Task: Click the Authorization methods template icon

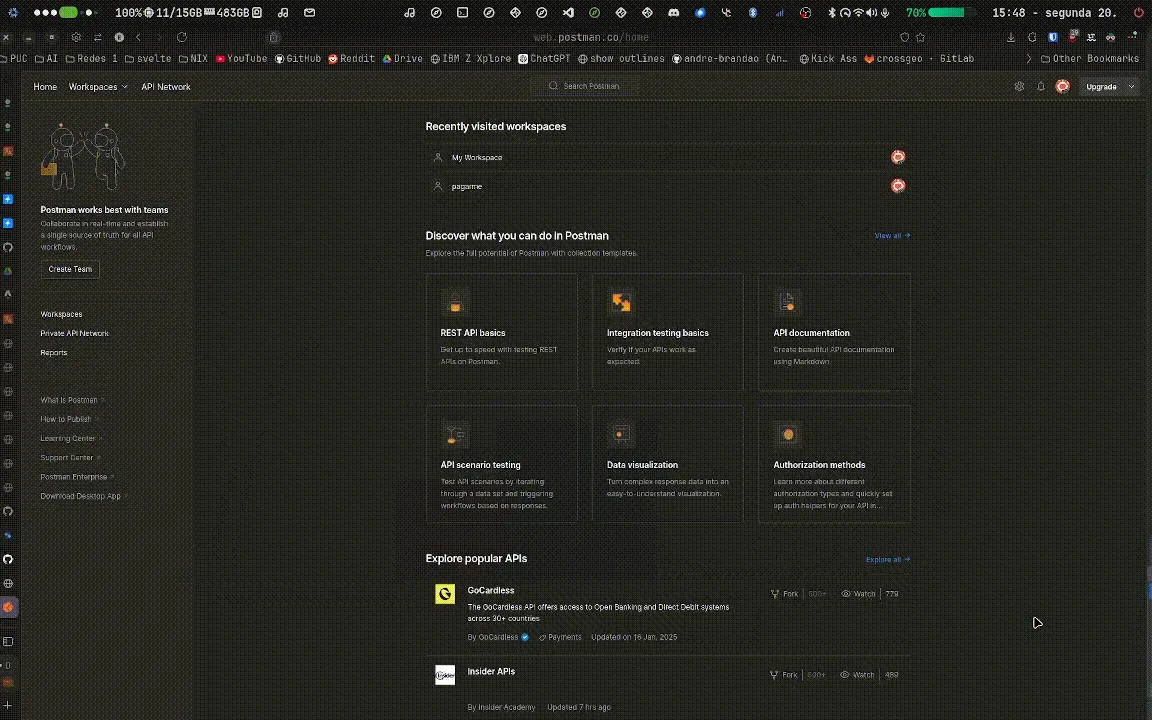Action: tap(787, 434)
